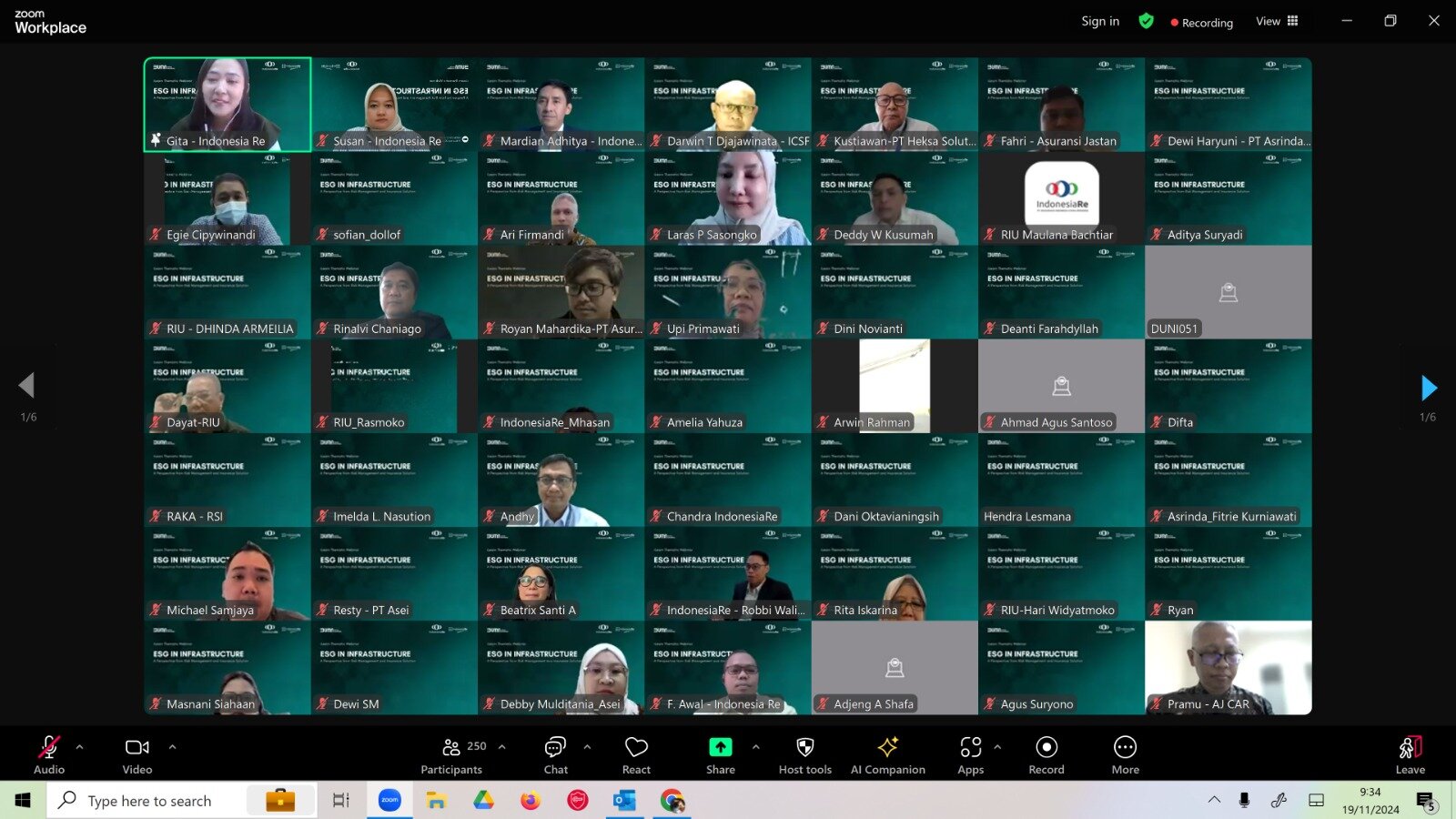Open Google Drive from taskbar
This screenshot has width=1456, height=819.
(x=483, y=800)
